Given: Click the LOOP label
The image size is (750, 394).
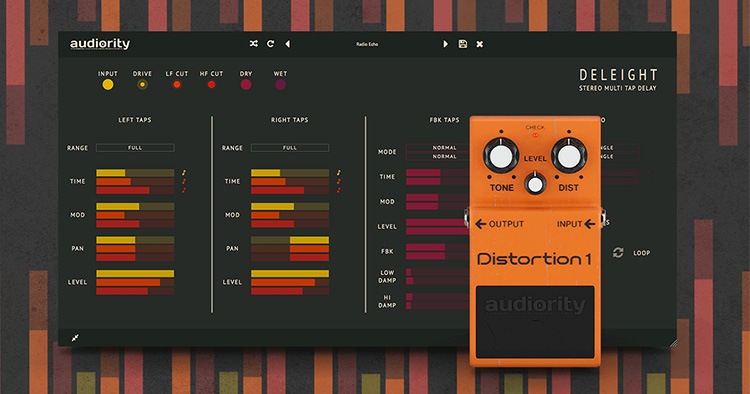Looking at the screenshot, I should tap(641, 253).
